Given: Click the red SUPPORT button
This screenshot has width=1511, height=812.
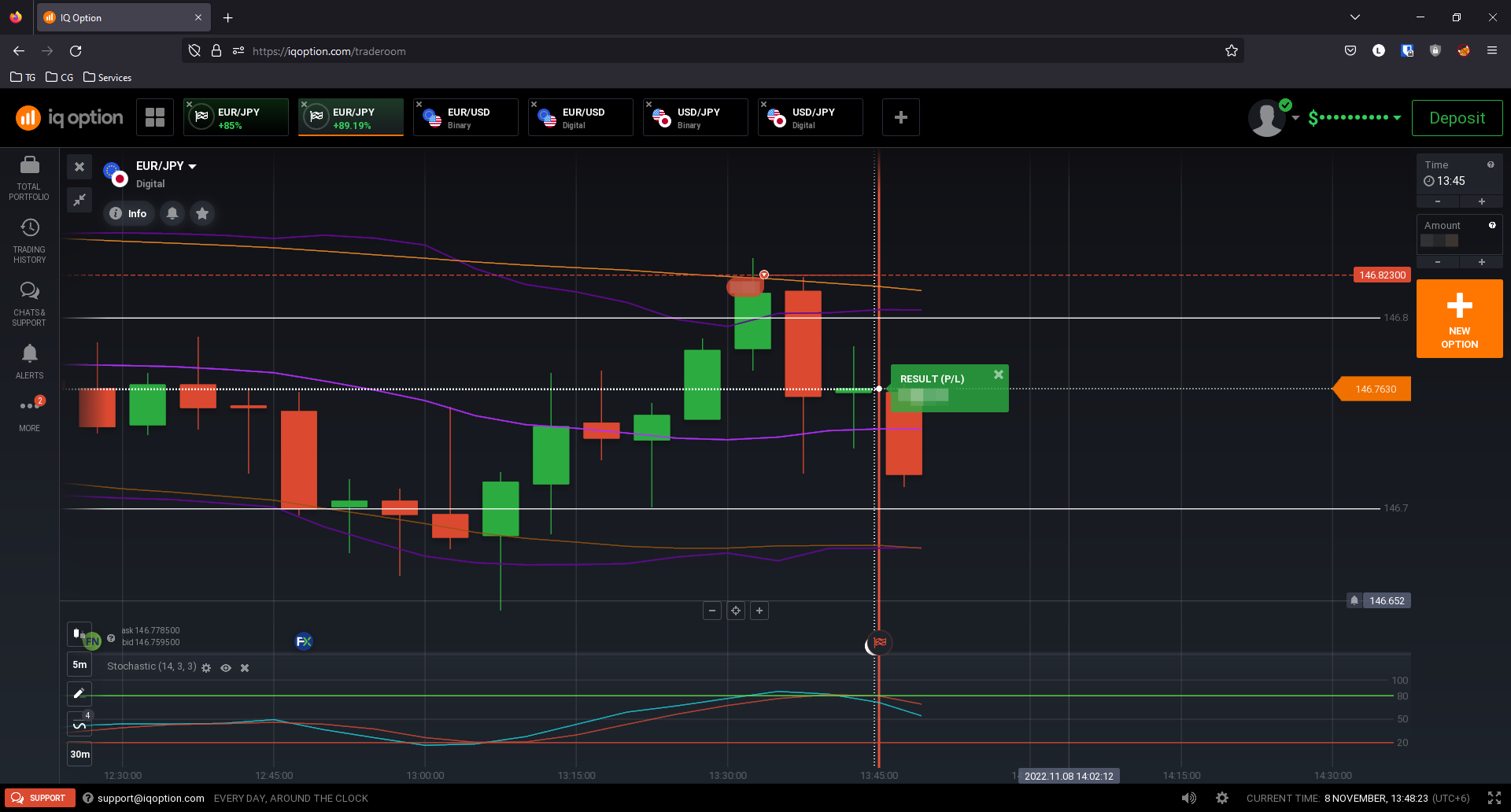Looking at the screenshot, I should point(39,798).
